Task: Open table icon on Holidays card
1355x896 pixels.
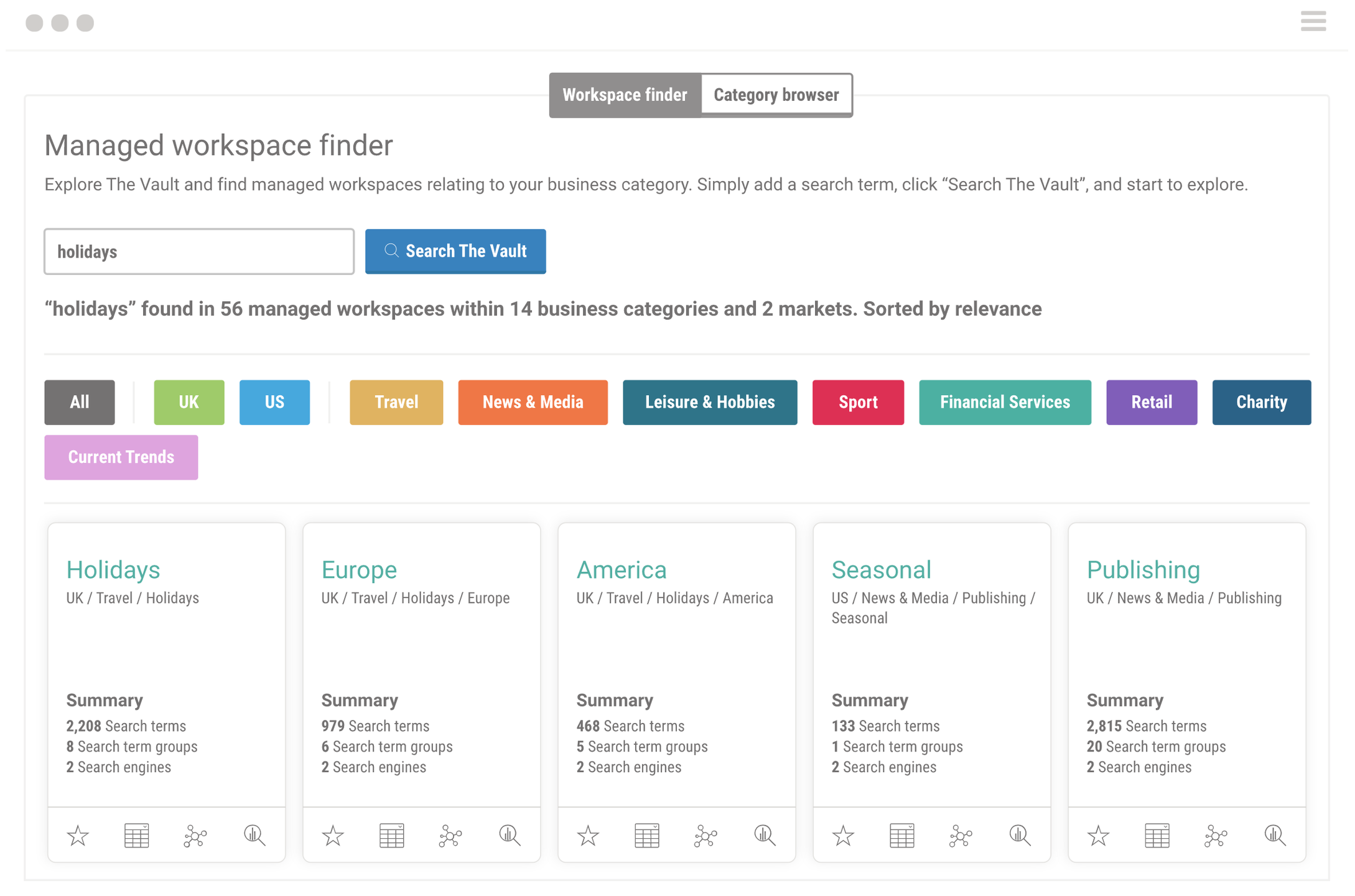Action: tap(136, 835)
